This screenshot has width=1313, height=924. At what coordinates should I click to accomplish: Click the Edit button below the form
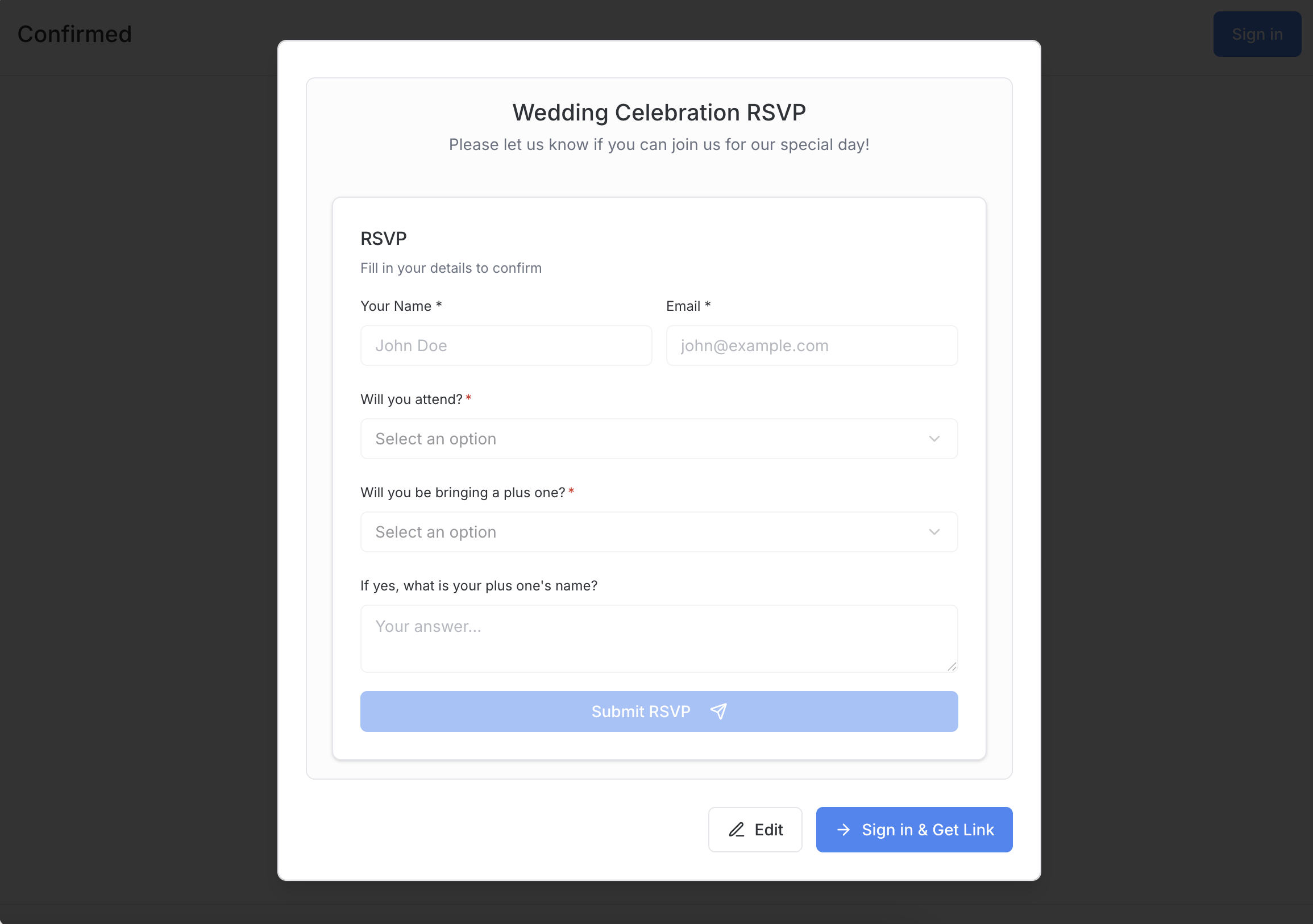[755, 830]
